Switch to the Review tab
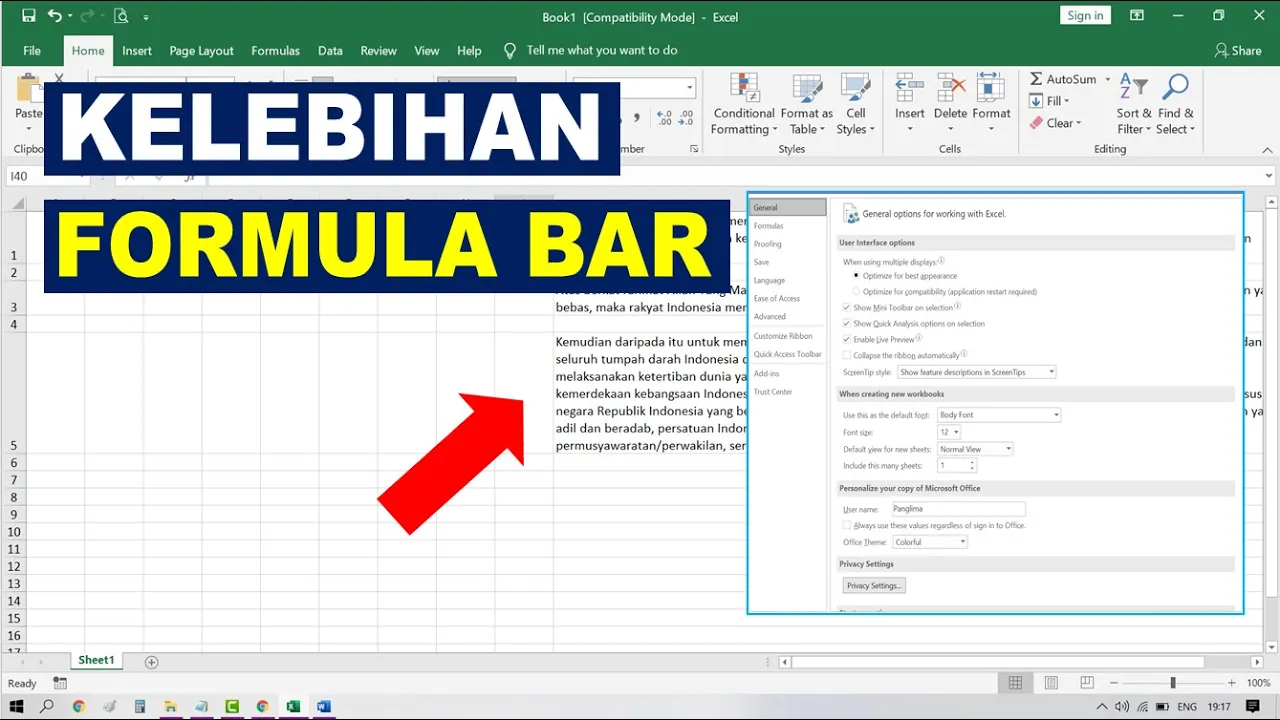Image resolution: width=1280 pixels, height=720 pixels. point(379,51)
